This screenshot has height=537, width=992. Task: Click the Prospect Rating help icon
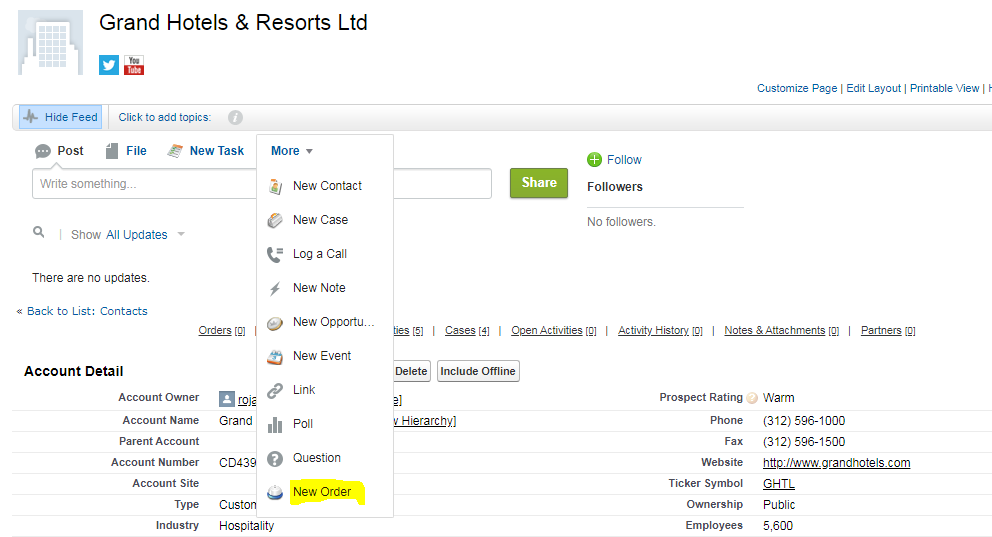pos(752,398)
